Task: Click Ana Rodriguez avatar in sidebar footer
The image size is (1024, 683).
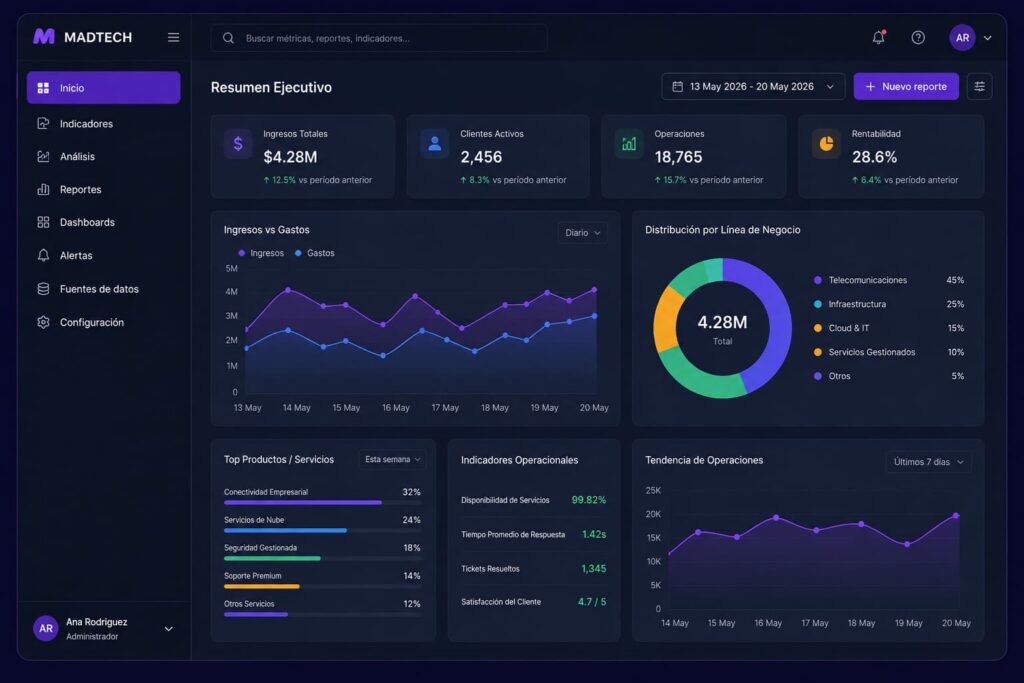Action: click(x=46, y=628)
